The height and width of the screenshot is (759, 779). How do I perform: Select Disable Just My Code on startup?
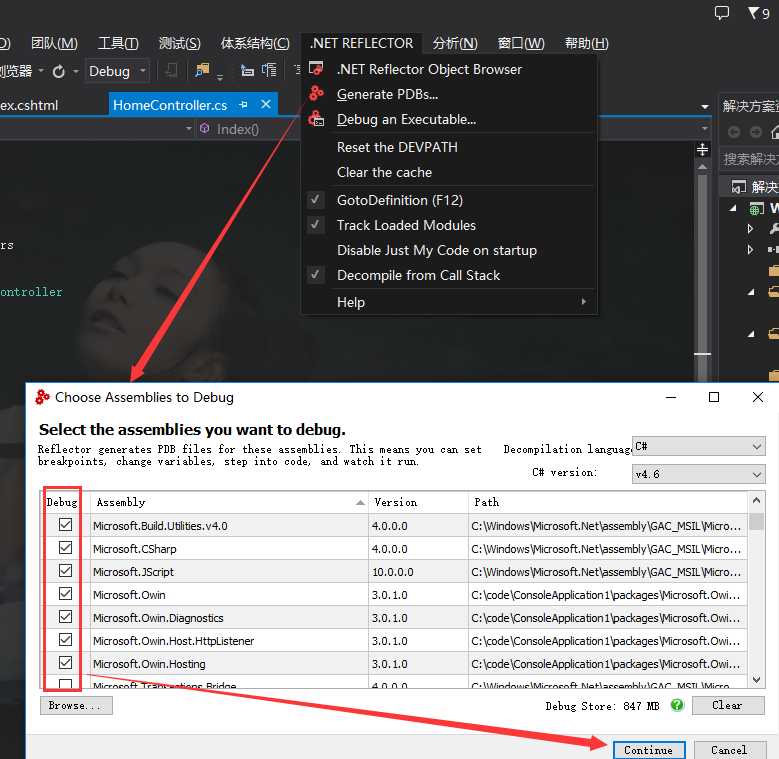(449, 250)
